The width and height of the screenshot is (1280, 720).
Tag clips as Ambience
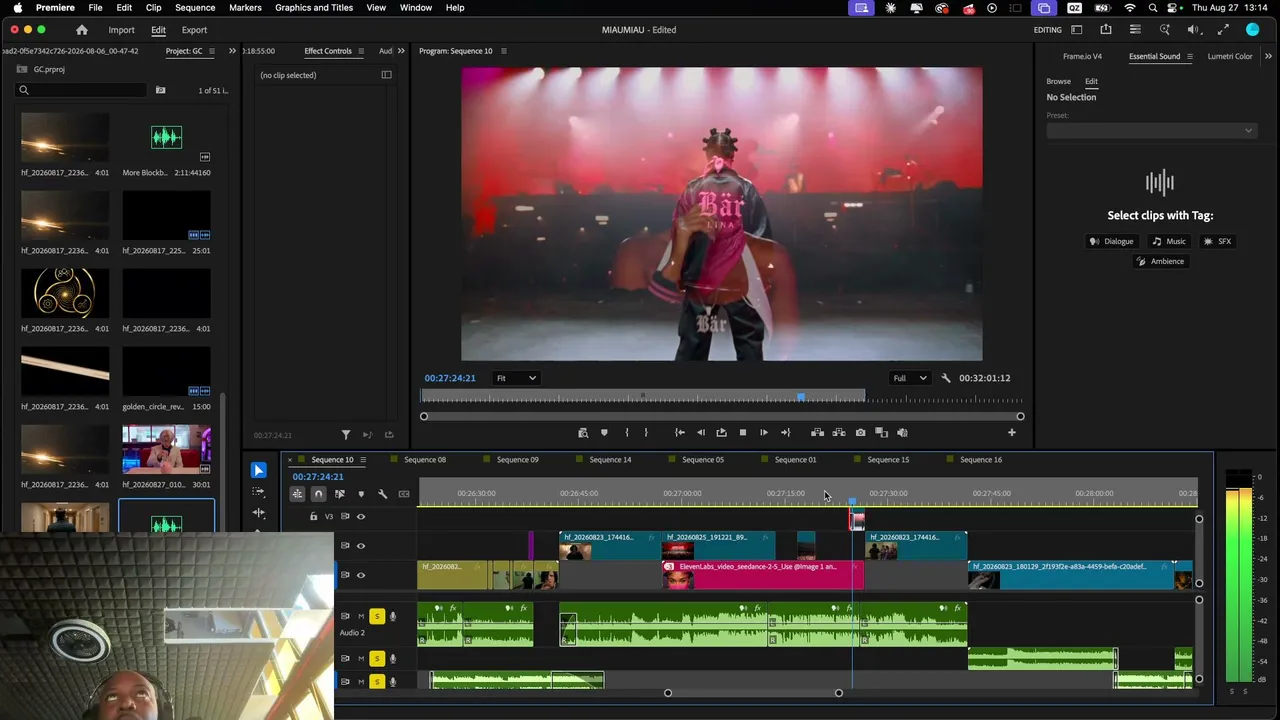1160,261
